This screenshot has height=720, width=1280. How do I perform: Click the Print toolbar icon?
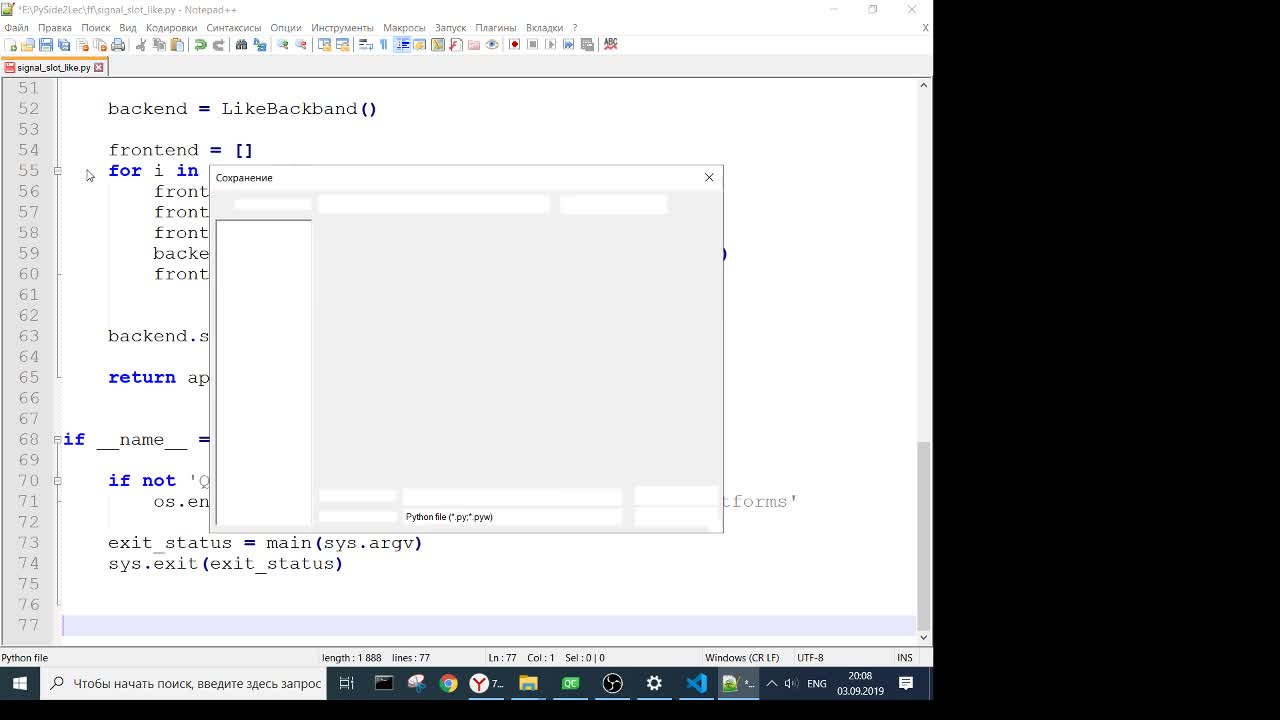(118, 44)
